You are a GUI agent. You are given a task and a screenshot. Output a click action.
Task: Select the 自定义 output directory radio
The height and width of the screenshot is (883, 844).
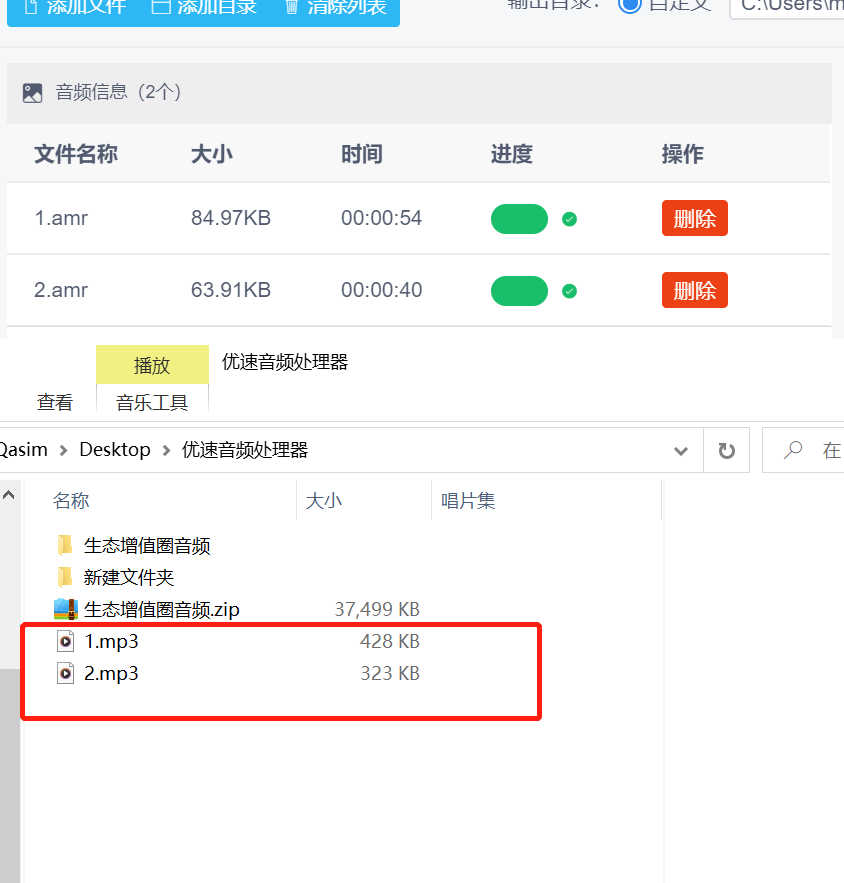631,6
